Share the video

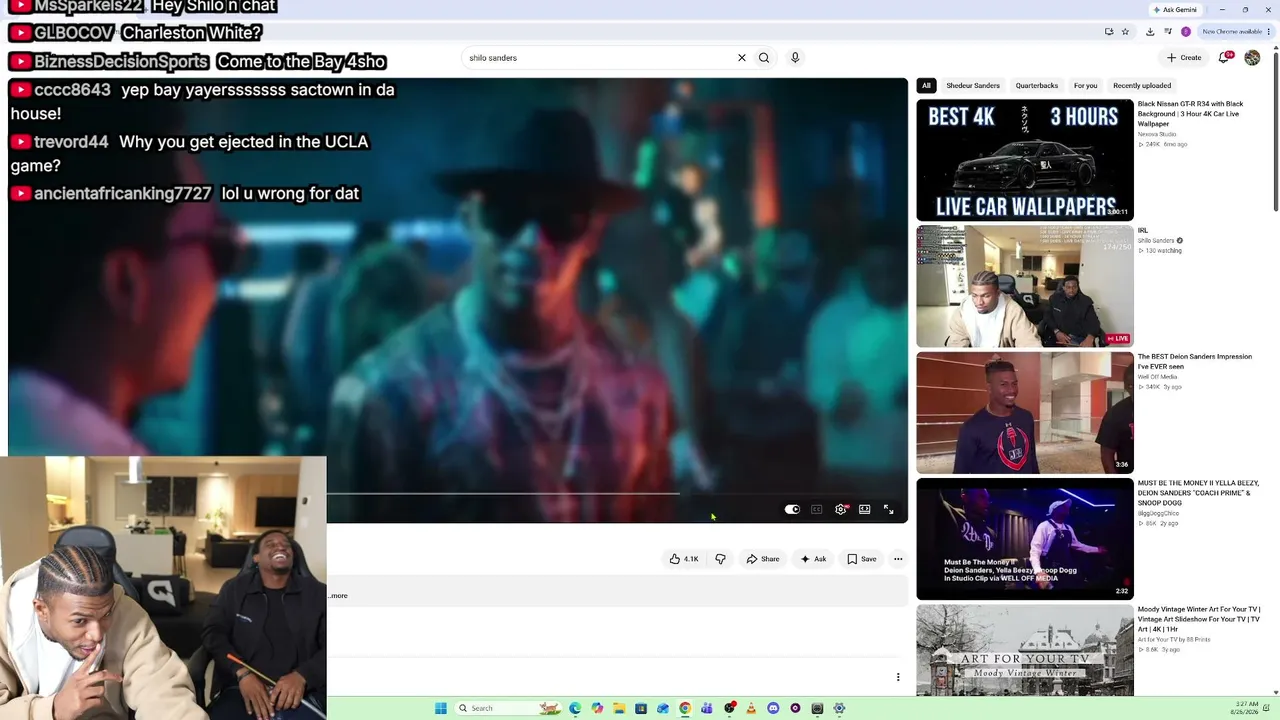763,559
